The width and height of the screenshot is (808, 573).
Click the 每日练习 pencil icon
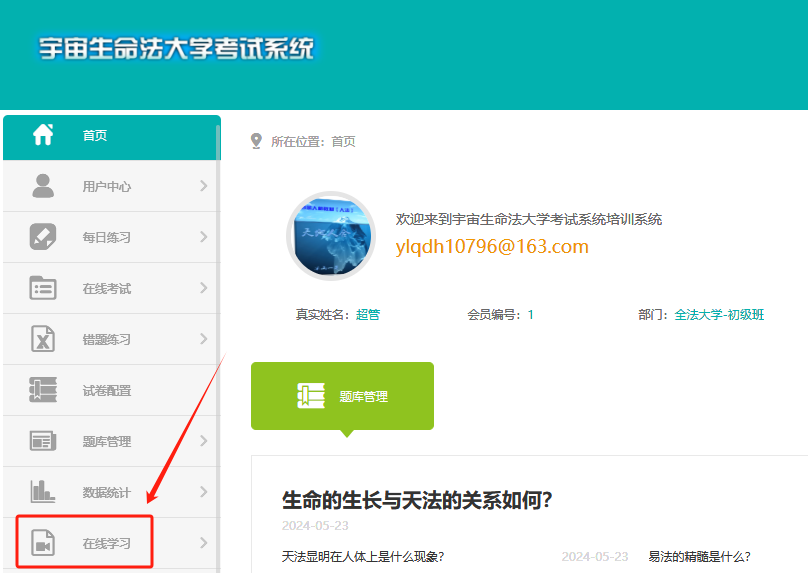click(x=43, y=237)
